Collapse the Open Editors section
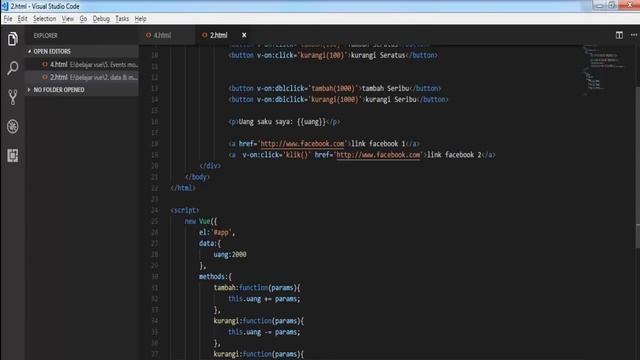 [82, 51]
